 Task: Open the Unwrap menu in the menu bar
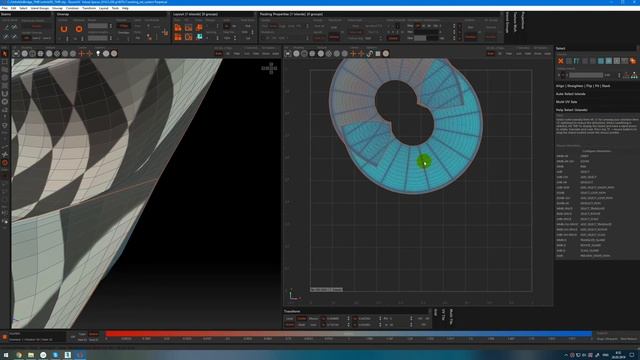point(57,8)
